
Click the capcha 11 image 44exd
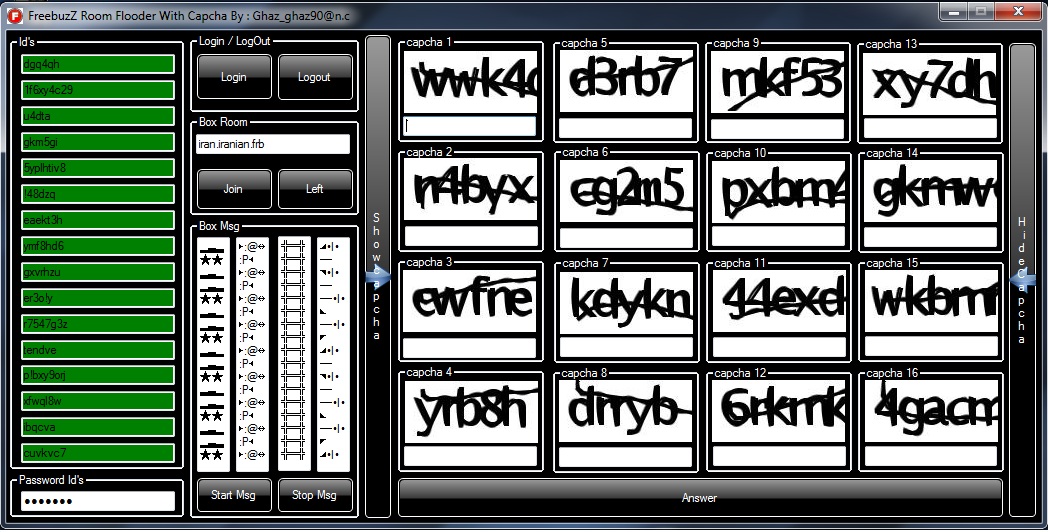point(779,303)
